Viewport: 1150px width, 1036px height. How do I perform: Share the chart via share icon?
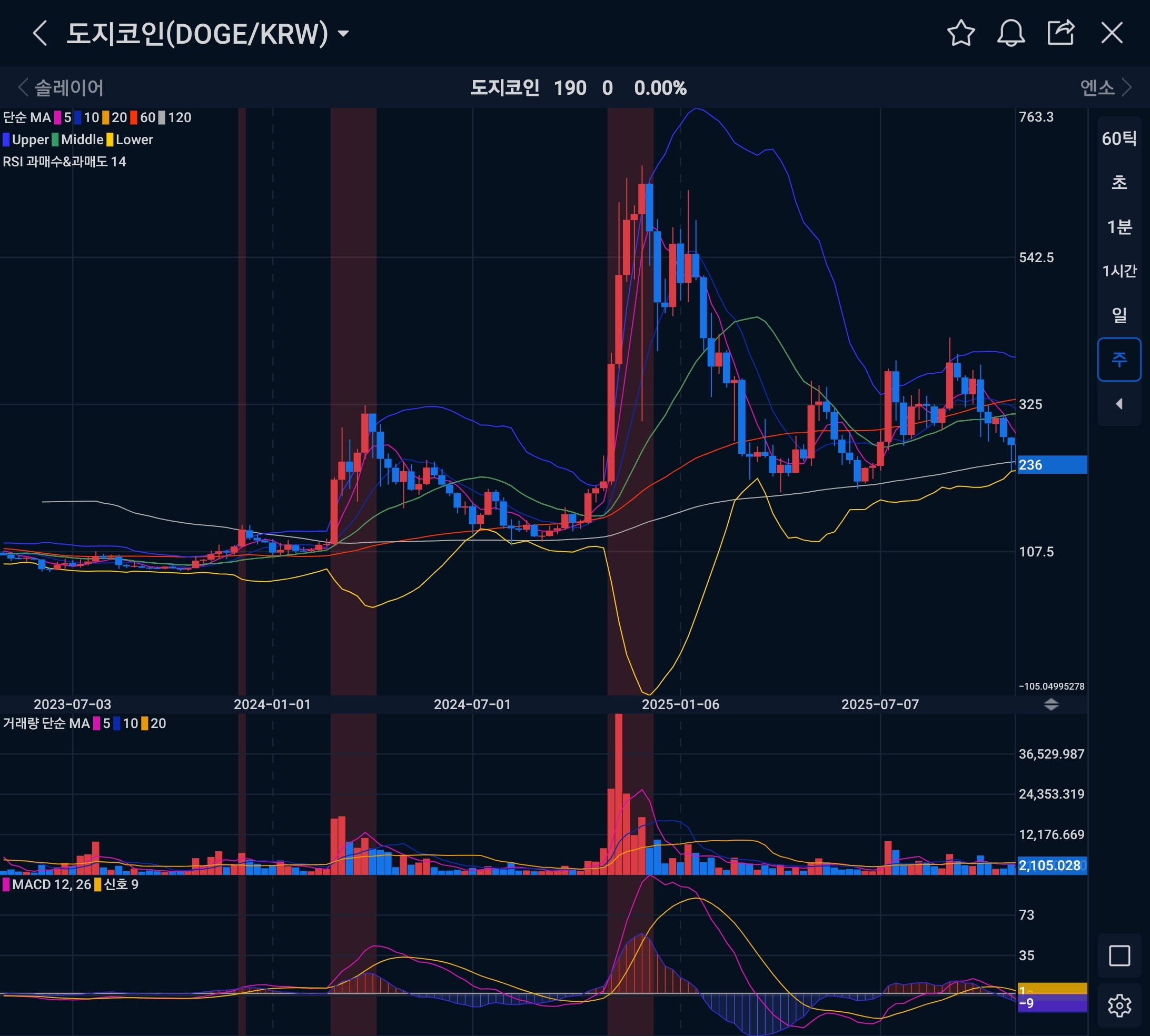pyautogui.click(x=1060, y=33)
